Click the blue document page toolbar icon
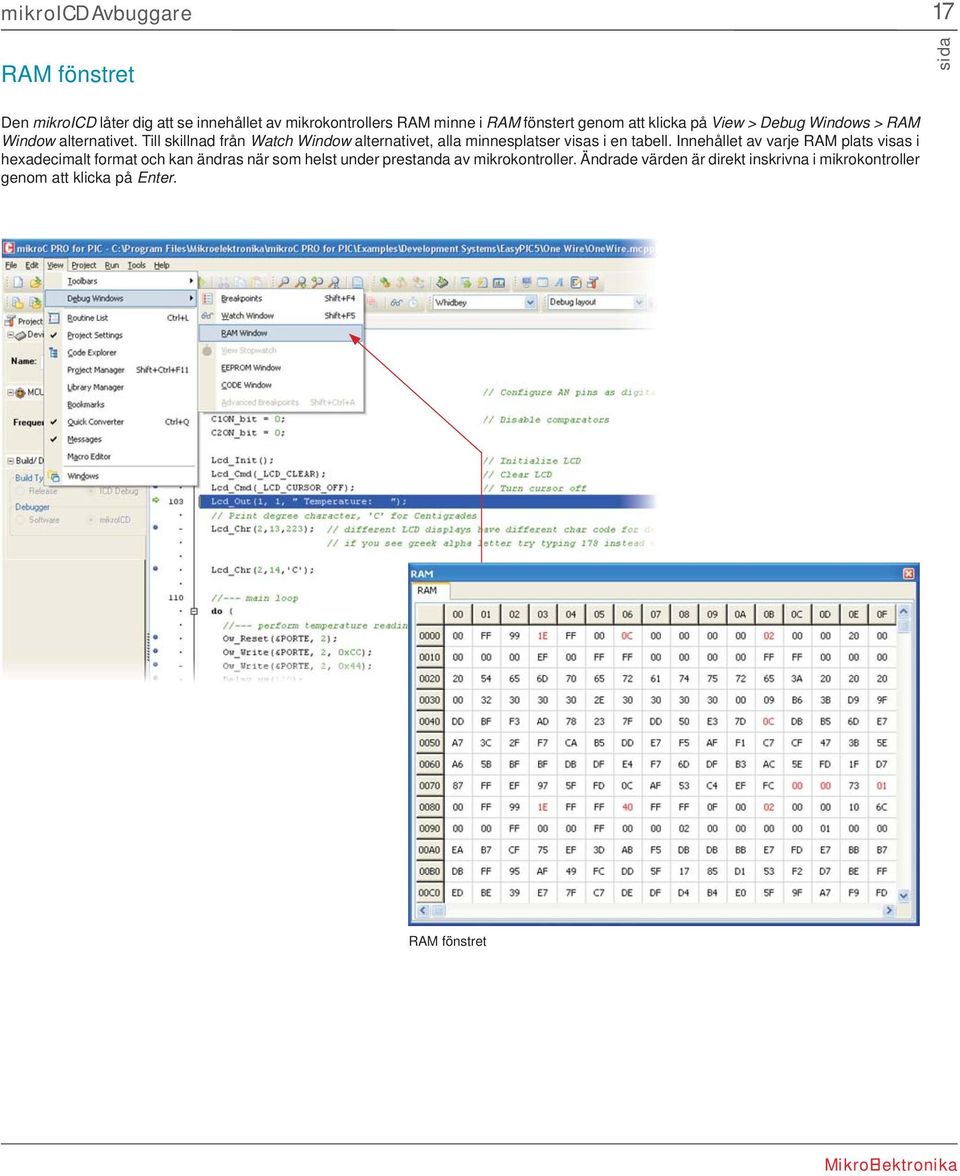 [358, 283]
